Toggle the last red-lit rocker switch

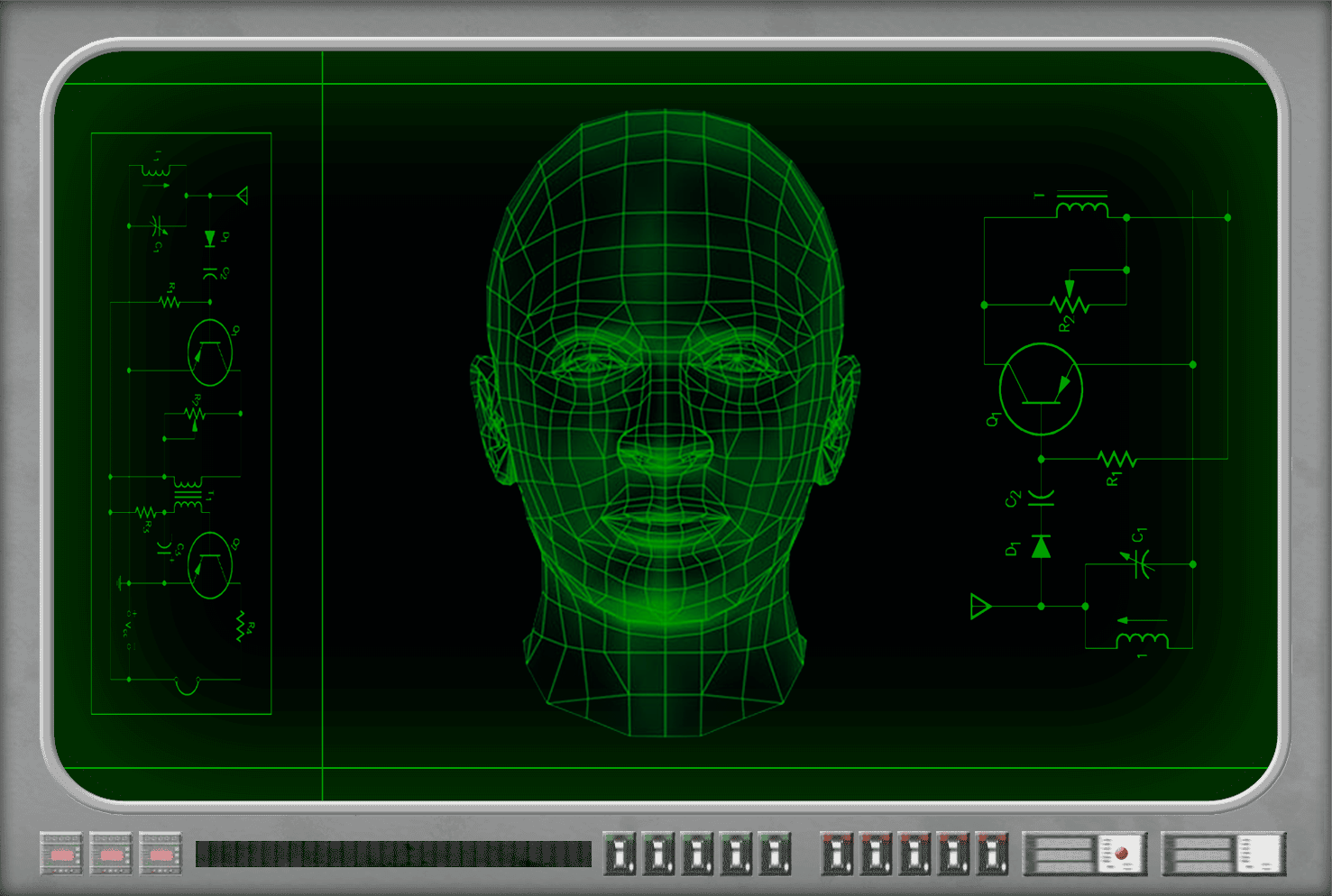coord(992,853)
